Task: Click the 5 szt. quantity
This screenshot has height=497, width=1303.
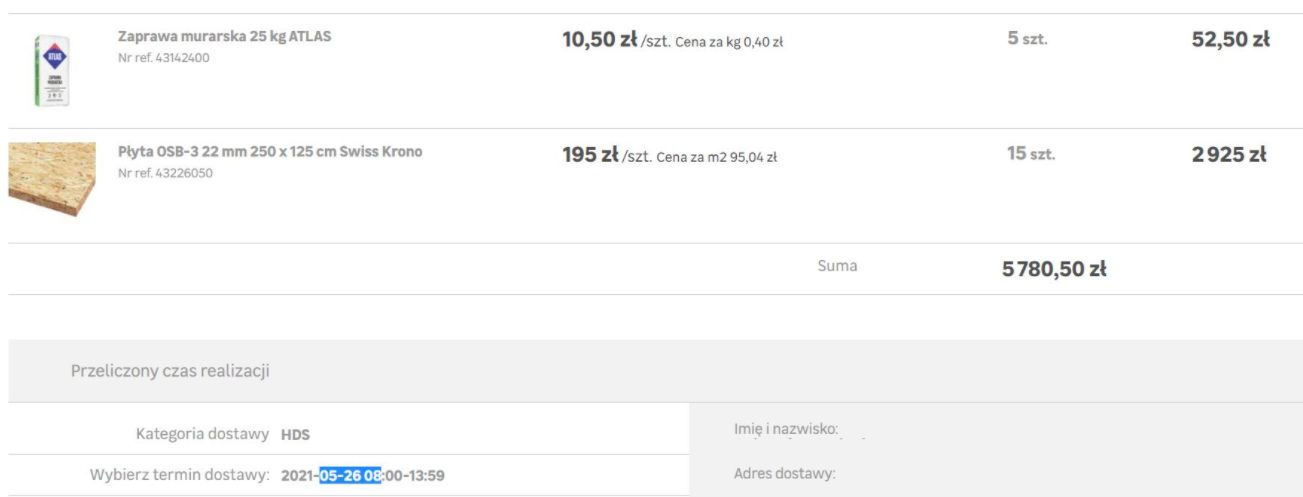Action: [x=1027, y=40]
